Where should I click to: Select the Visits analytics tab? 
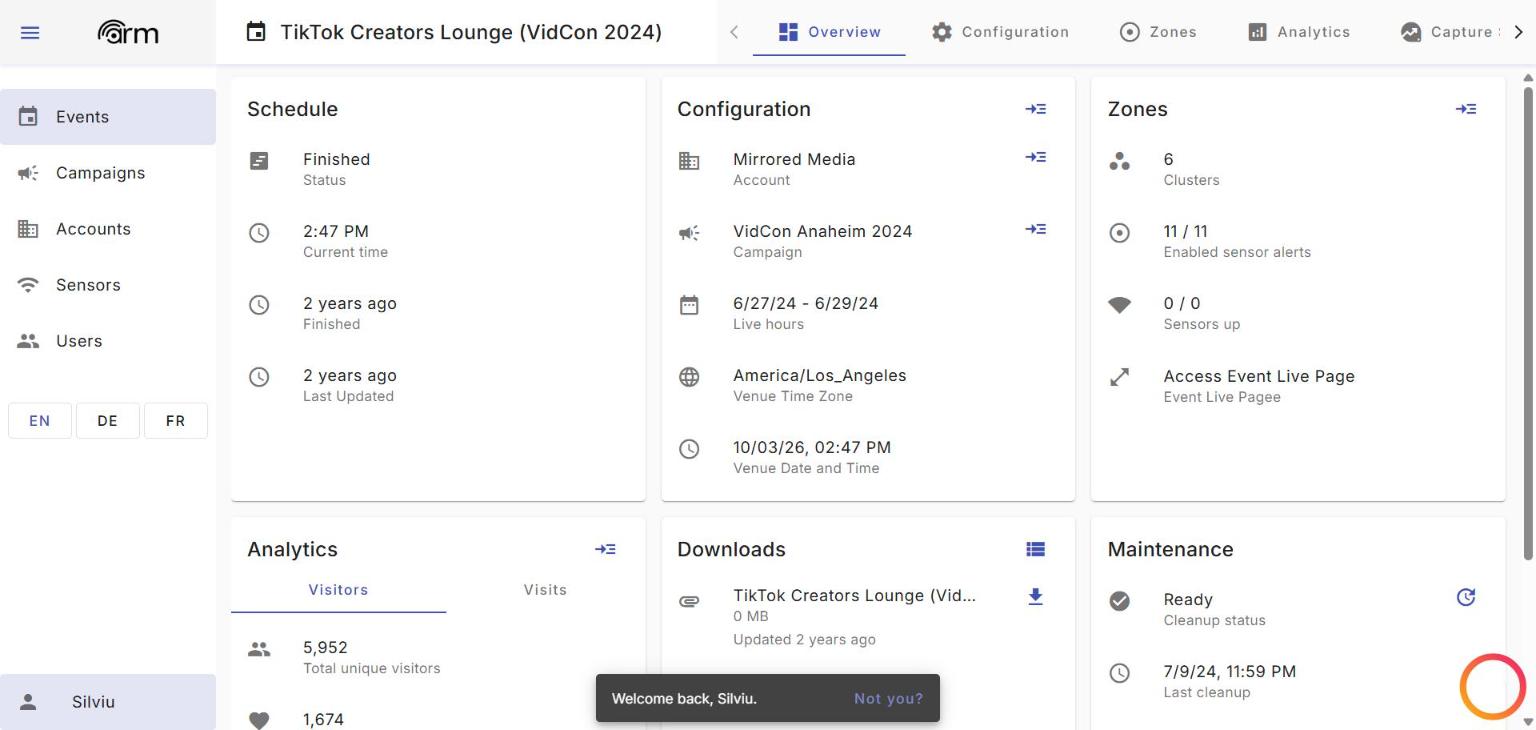545,590
